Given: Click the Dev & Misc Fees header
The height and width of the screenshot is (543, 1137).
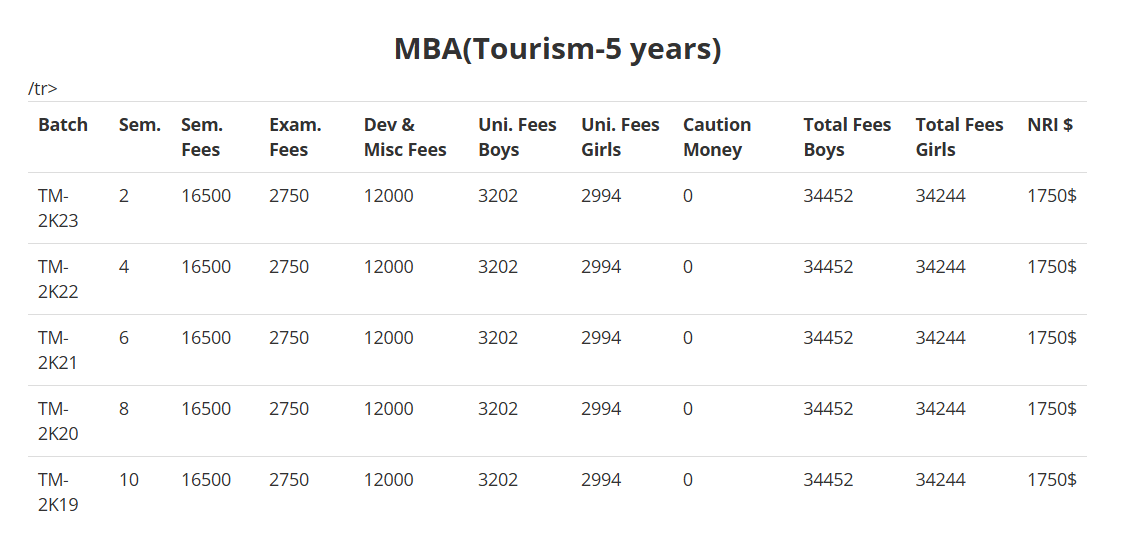Looking at the screenshot, I should pyautogui.click(x=405, y=137).
